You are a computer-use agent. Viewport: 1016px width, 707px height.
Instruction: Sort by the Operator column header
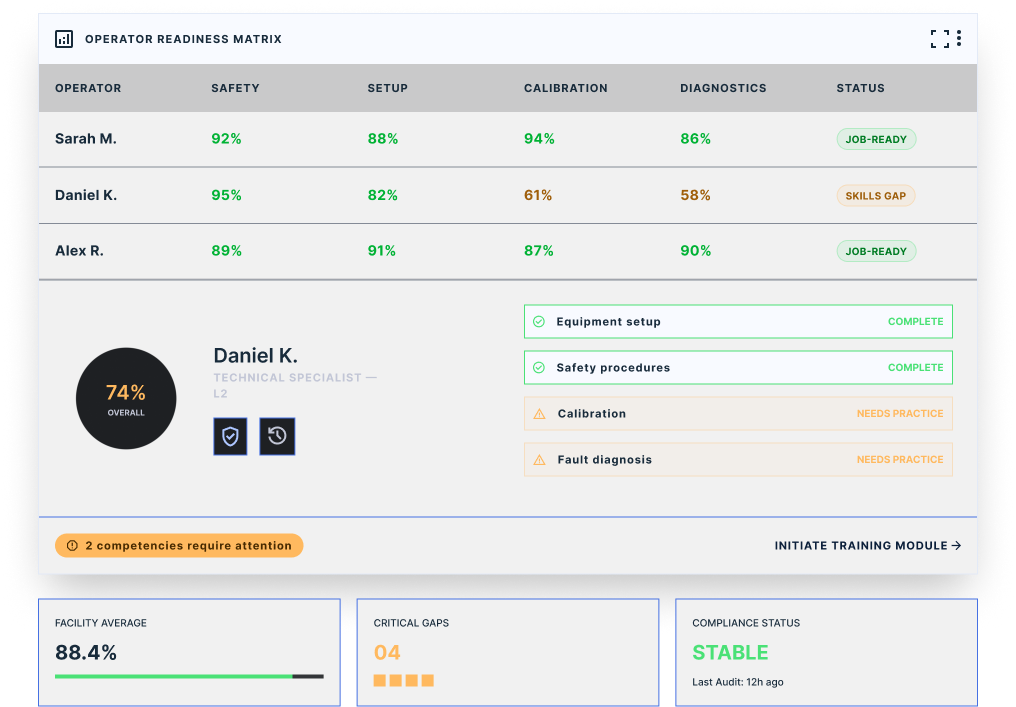(88, 88)
